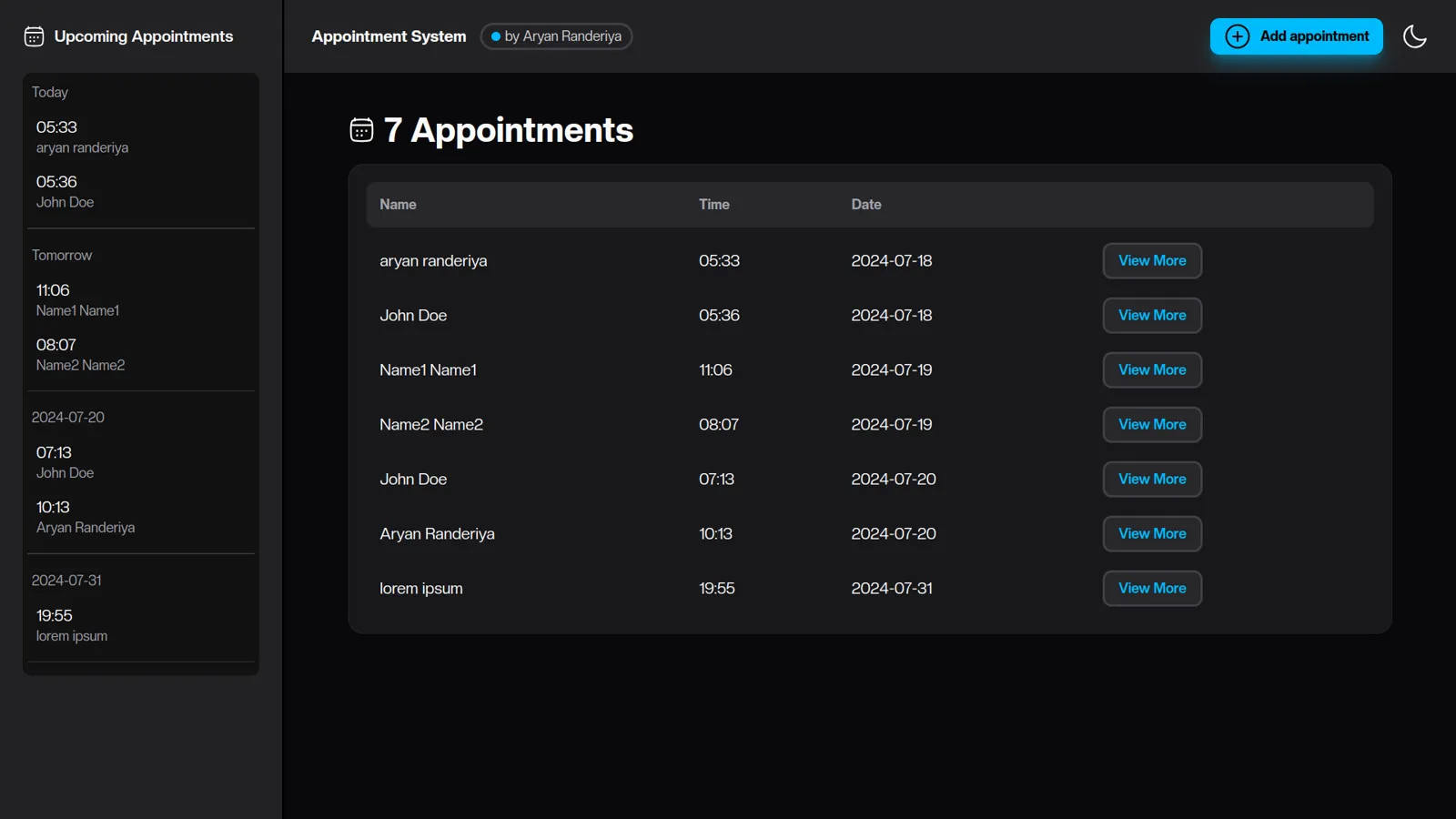Click the 2024-07-20 section label in sidebar
The height and width of the screenshot is (819, 1456).
click(68, 417)
